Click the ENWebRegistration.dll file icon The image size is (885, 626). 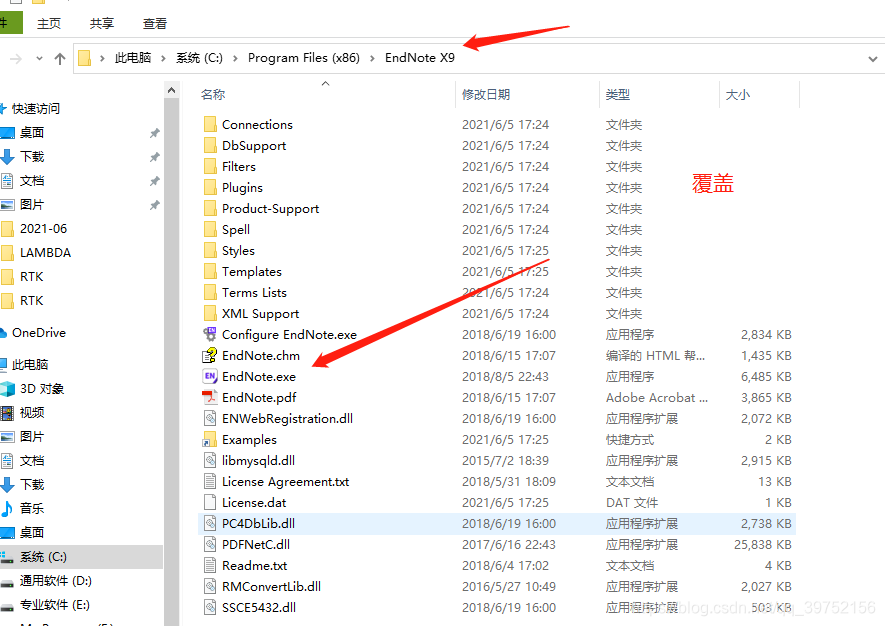pos(210,418)
